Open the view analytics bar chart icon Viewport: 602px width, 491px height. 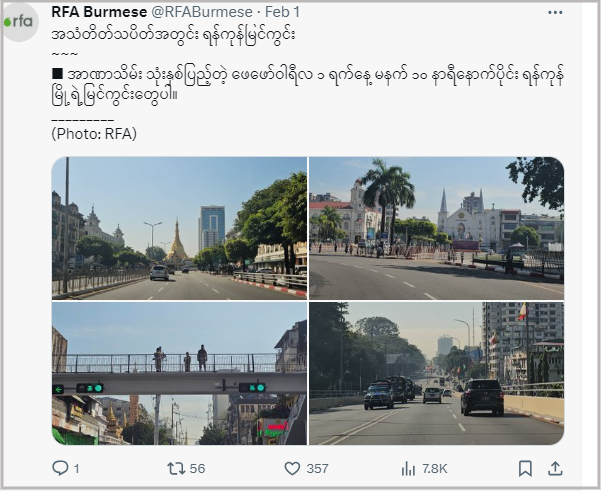point(408,469)
